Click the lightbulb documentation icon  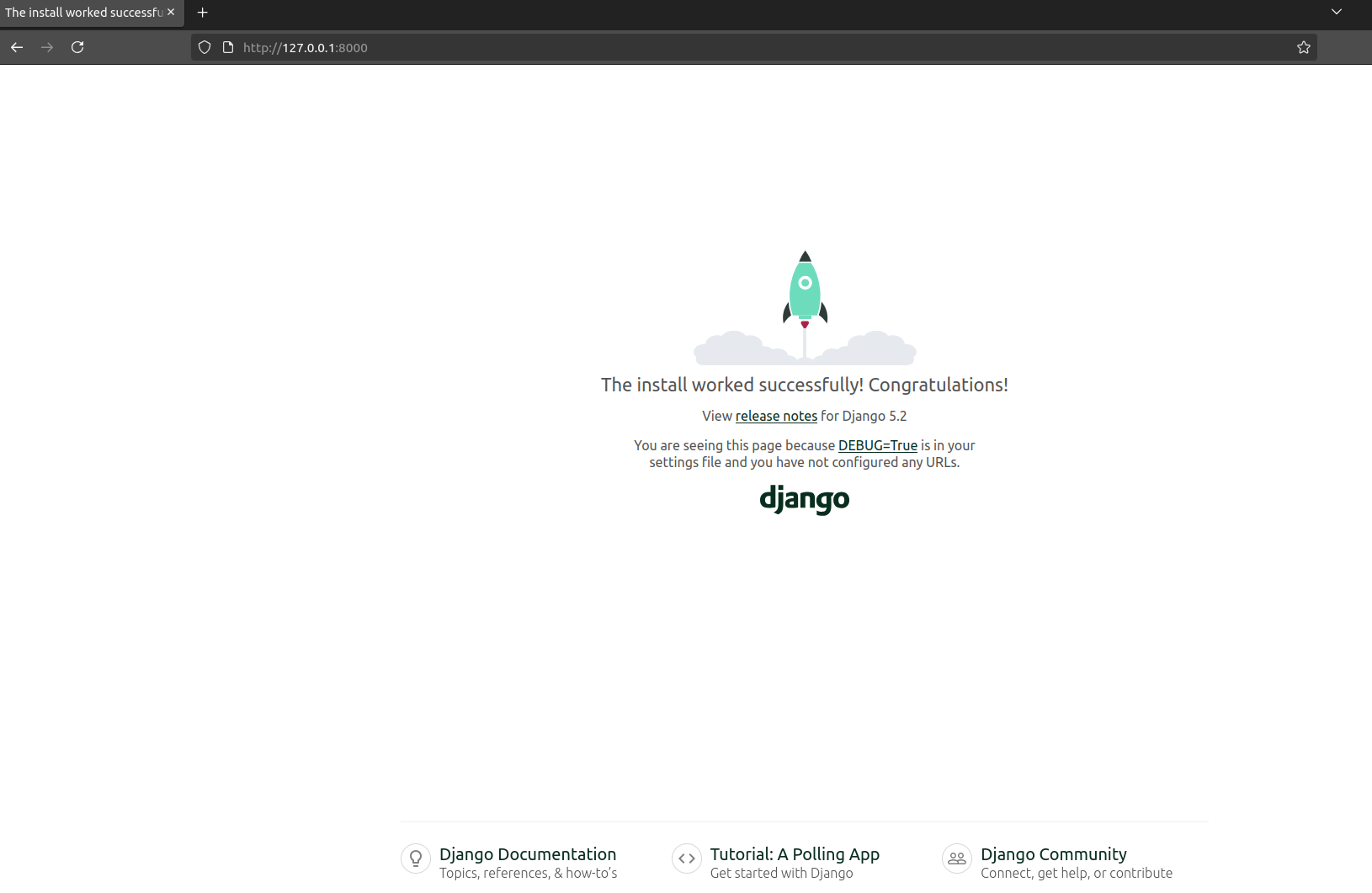(x=416, y=858)
